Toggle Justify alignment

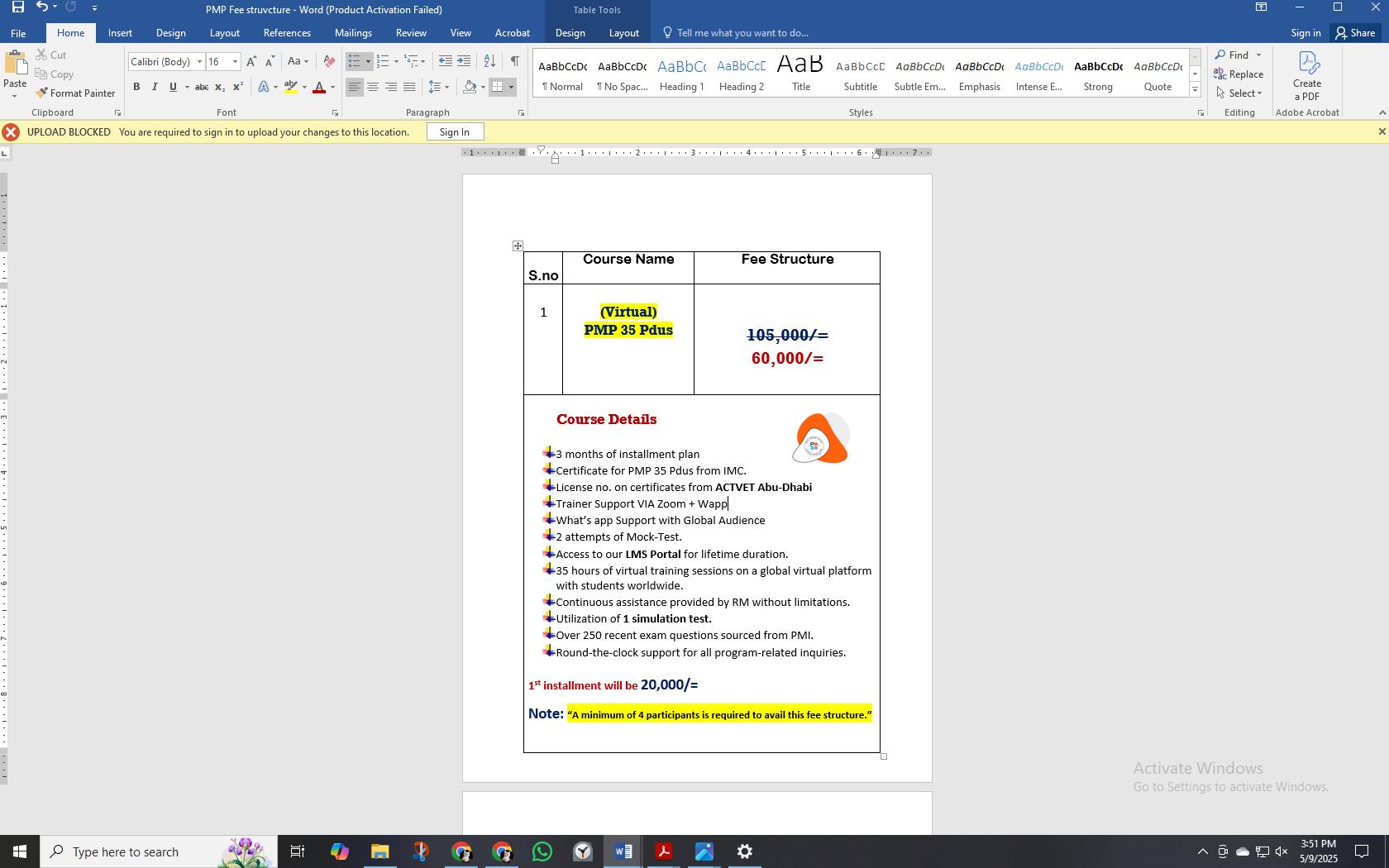409,87
